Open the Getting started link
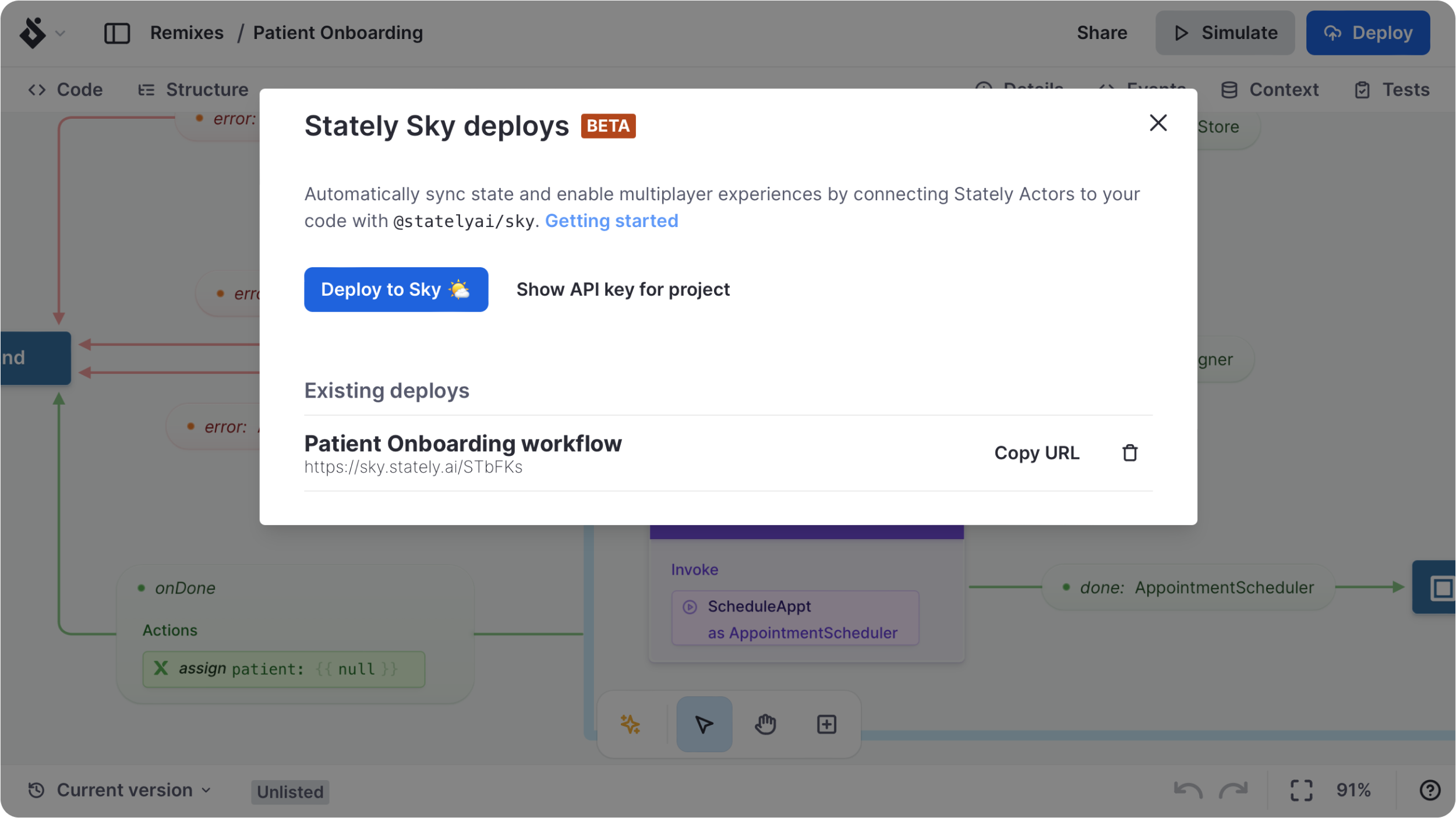Screen dimensions: 1456x818 point(611,221)
